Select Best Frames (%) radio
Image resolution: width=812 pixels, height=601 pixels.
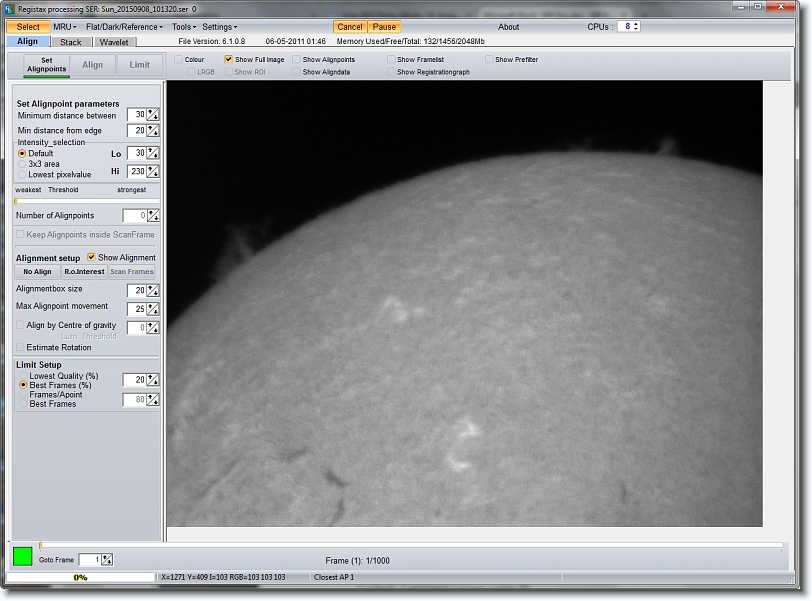pos(23,385)
